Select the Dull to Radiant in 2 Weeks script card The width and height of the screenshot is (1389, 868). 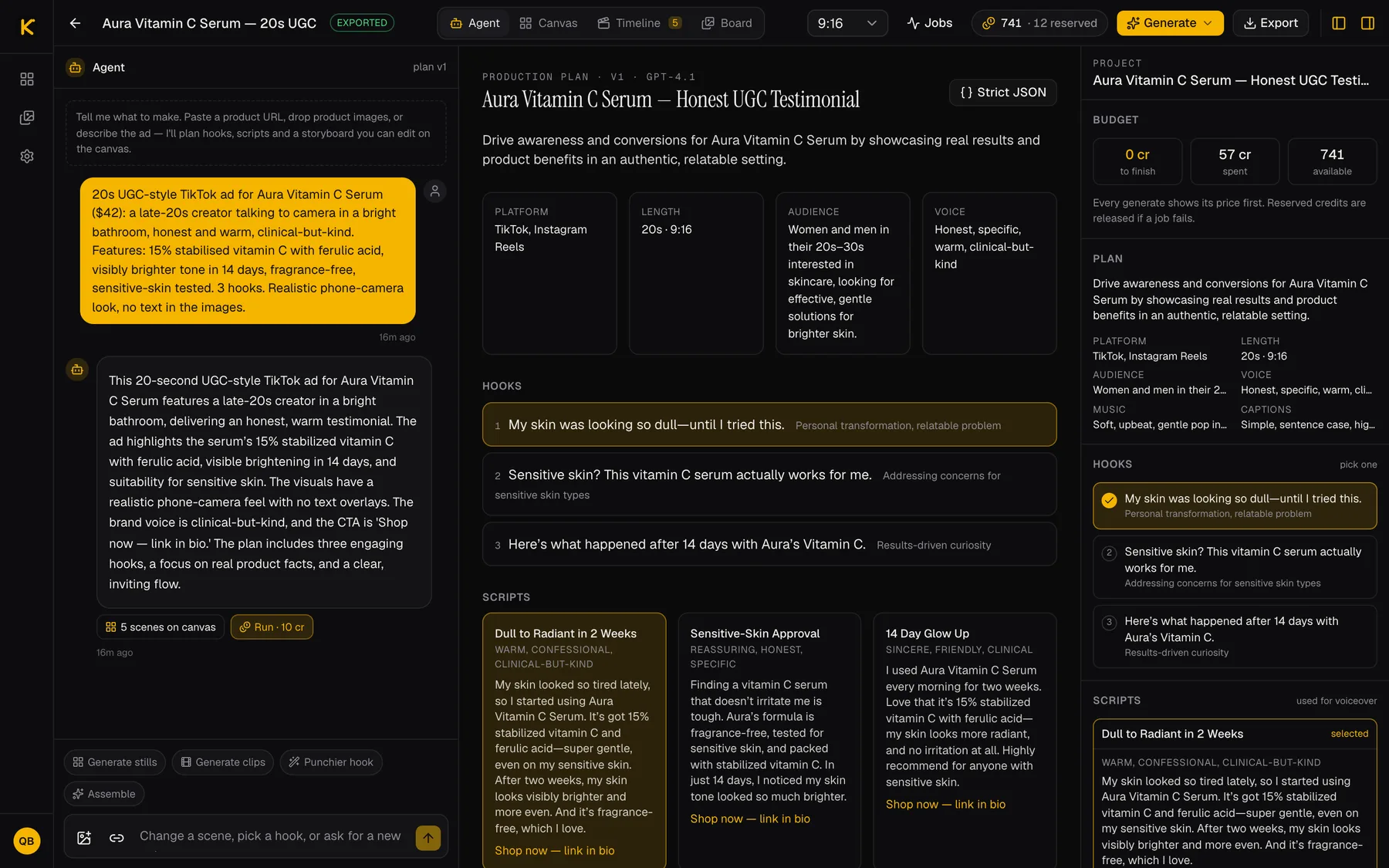pyautogui.click(x=573, y=740)
